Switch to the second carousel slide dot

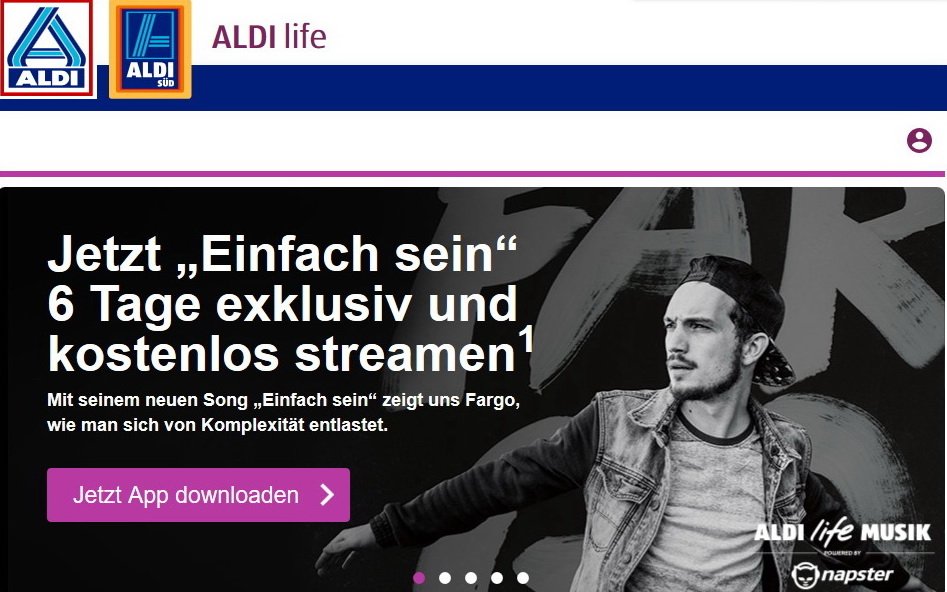pyautogui.click(x=445, y=578)
